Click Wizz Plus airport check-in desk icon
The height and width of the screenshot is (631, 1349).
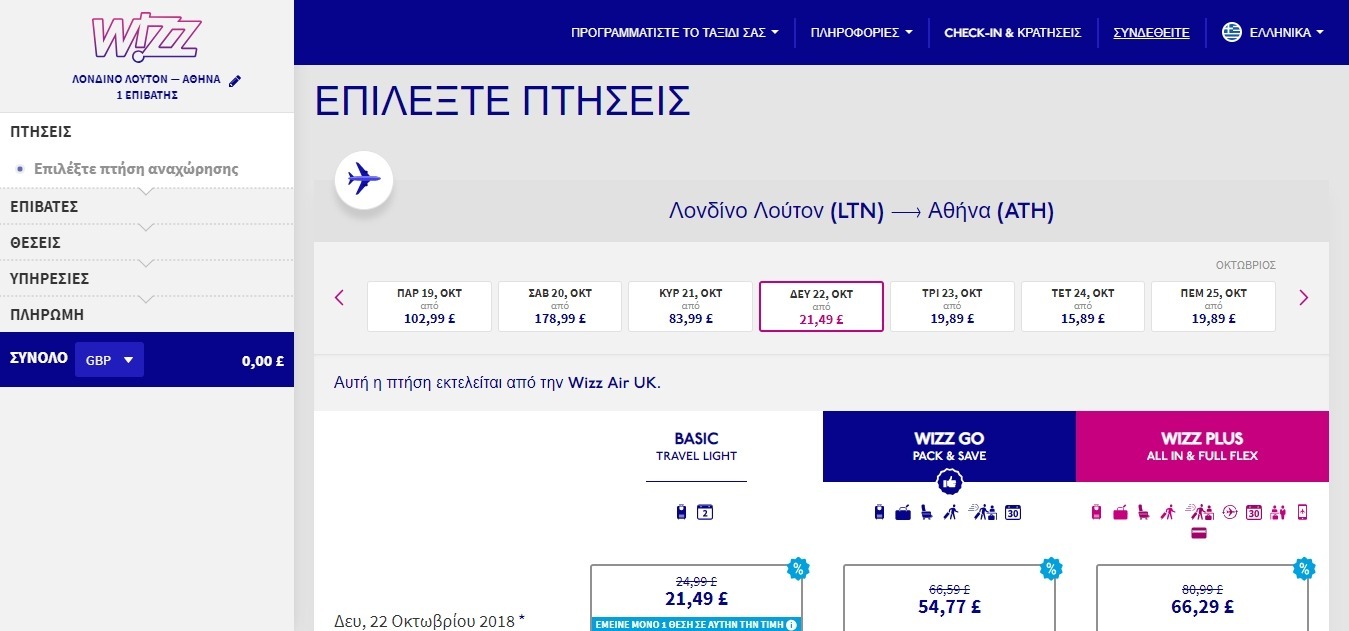[1200, 512]
